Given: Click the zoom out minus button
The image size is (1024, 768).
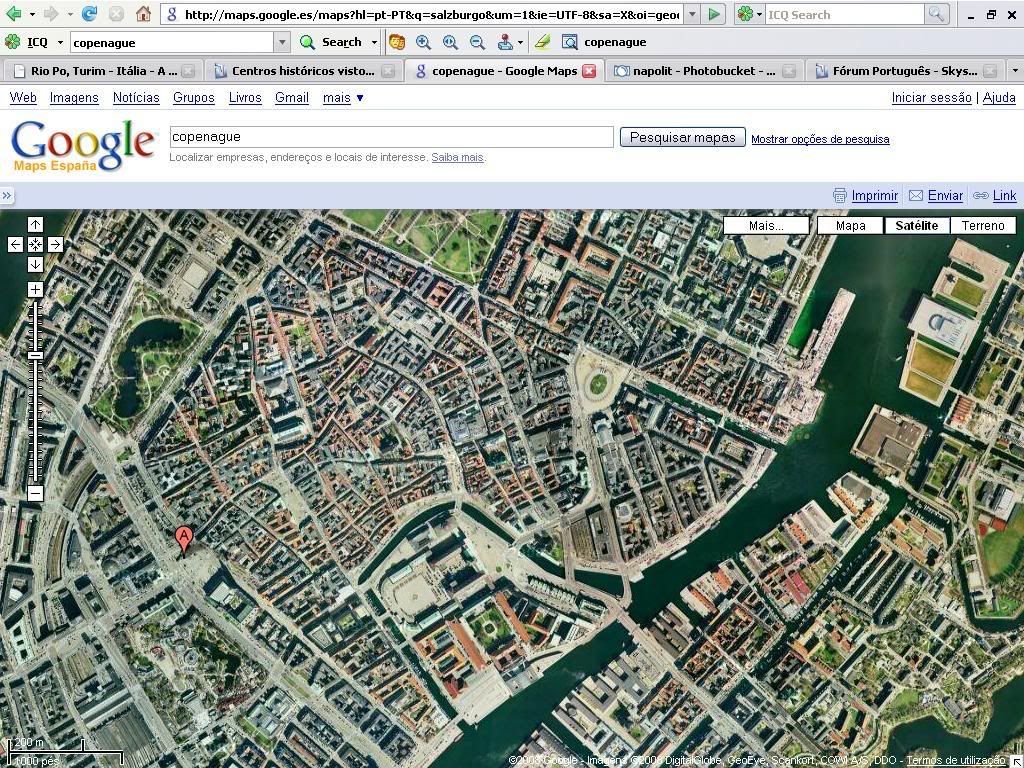Looking at the screenshot, I should [x=35, y=493].
